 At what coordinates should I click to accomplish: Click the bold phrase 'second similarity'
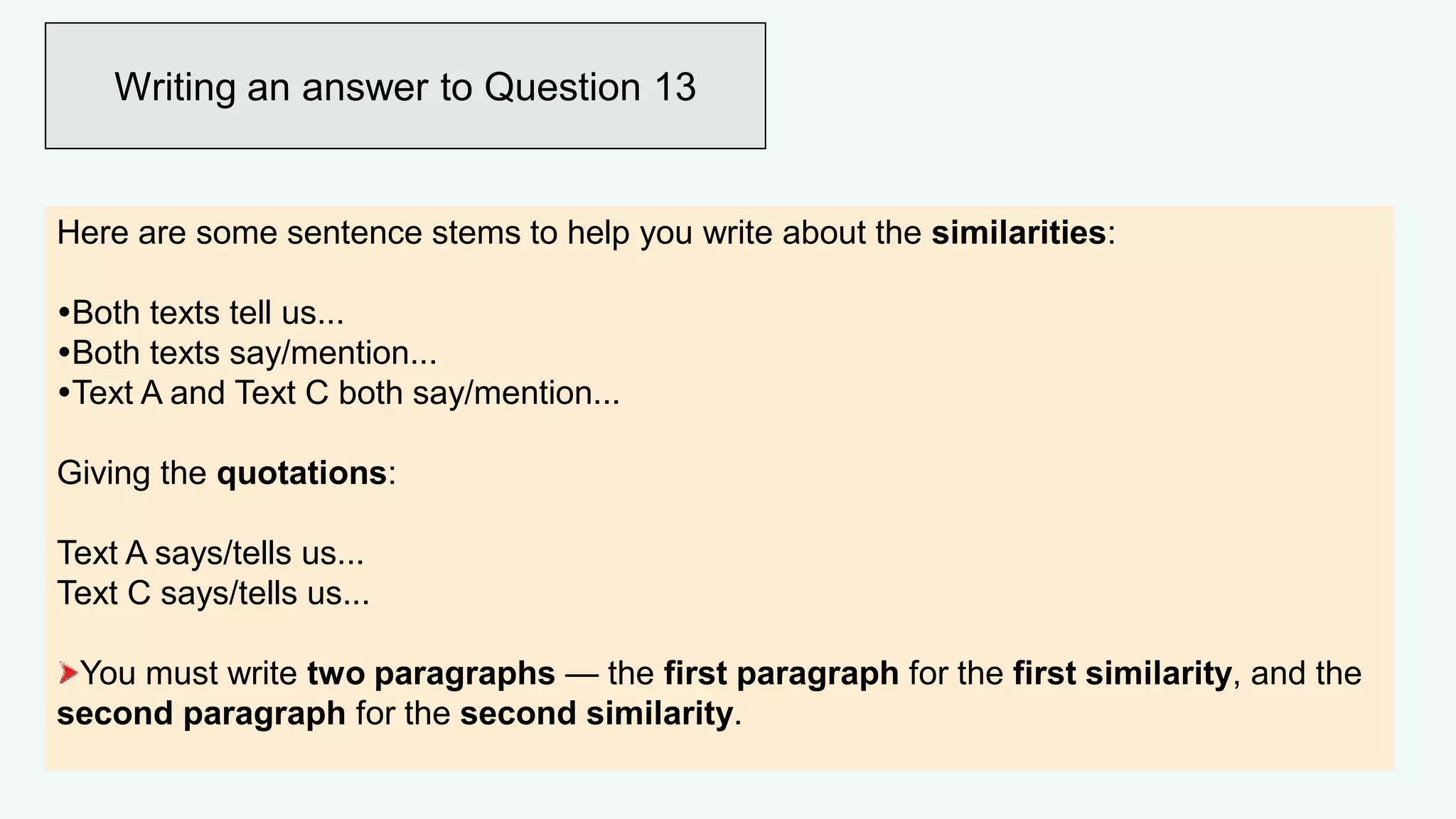coord(596,713)
